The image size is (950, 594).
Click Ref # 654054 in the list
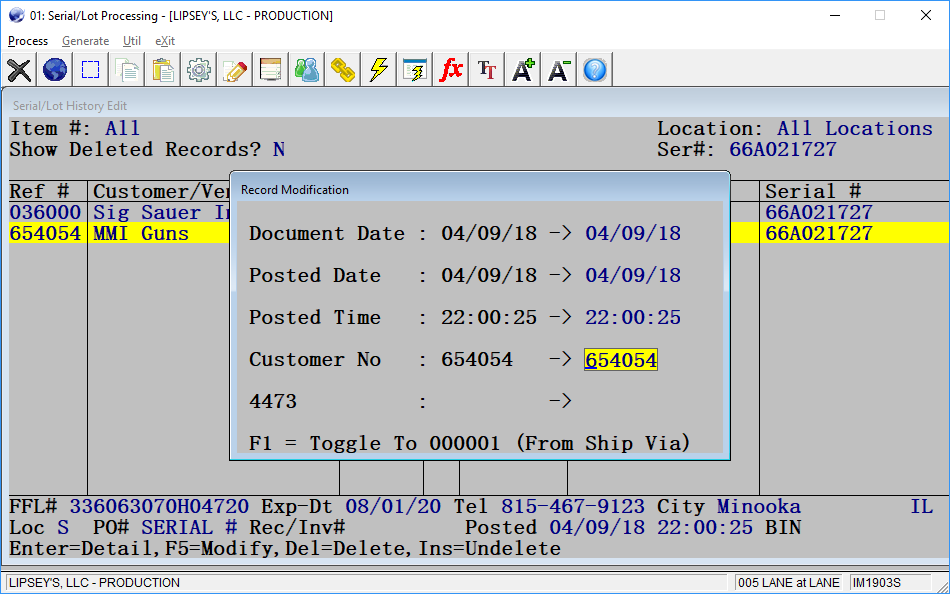45,233
